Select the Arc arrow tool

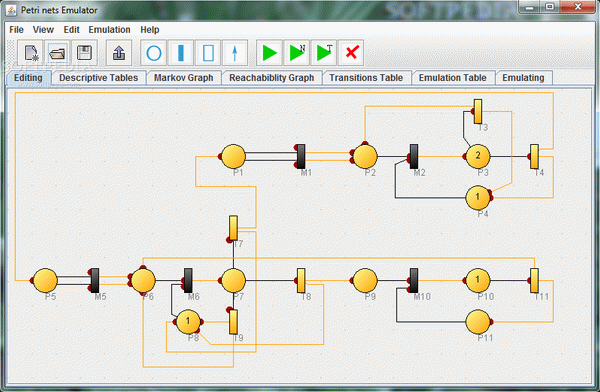(235, 53)
